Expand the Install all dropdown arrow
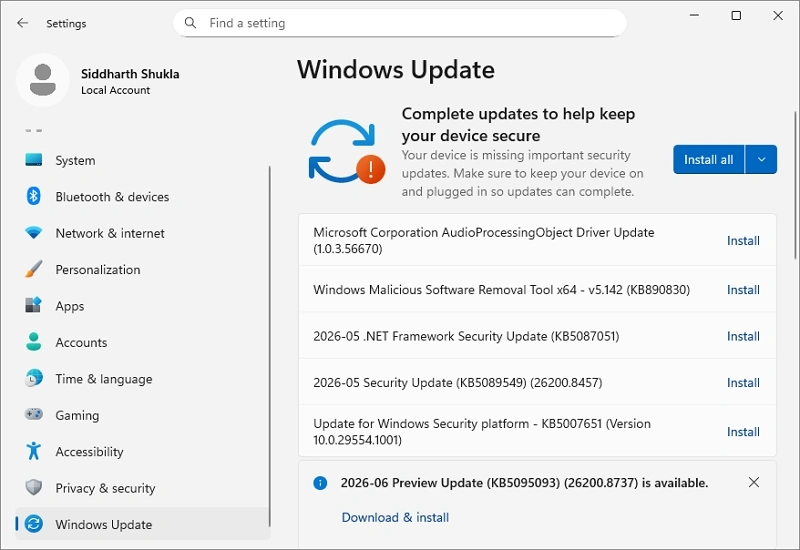This screenshot has height=550, width=800. 761,159
